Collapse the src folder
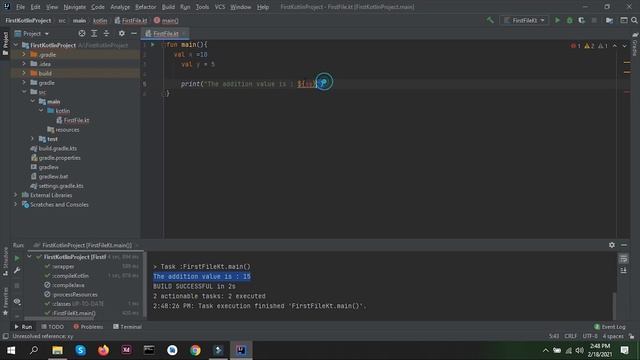This screenshot has height=360, width=640. point(24,92)
